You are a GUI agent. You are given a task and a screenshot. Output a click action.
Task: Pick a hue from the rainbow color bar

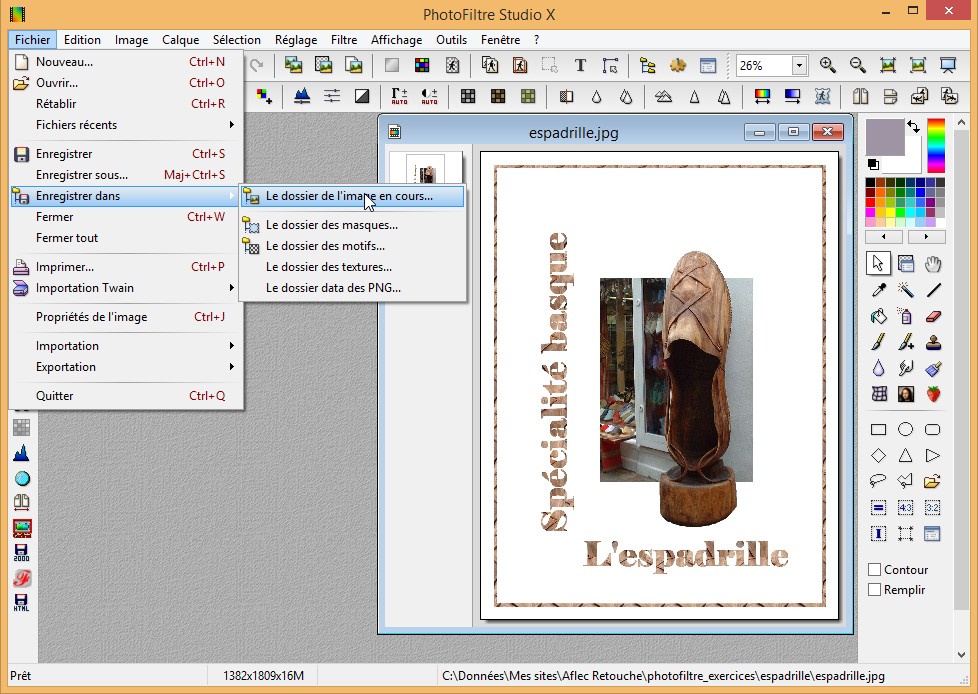pyautogui.click(x=936, y=145)
